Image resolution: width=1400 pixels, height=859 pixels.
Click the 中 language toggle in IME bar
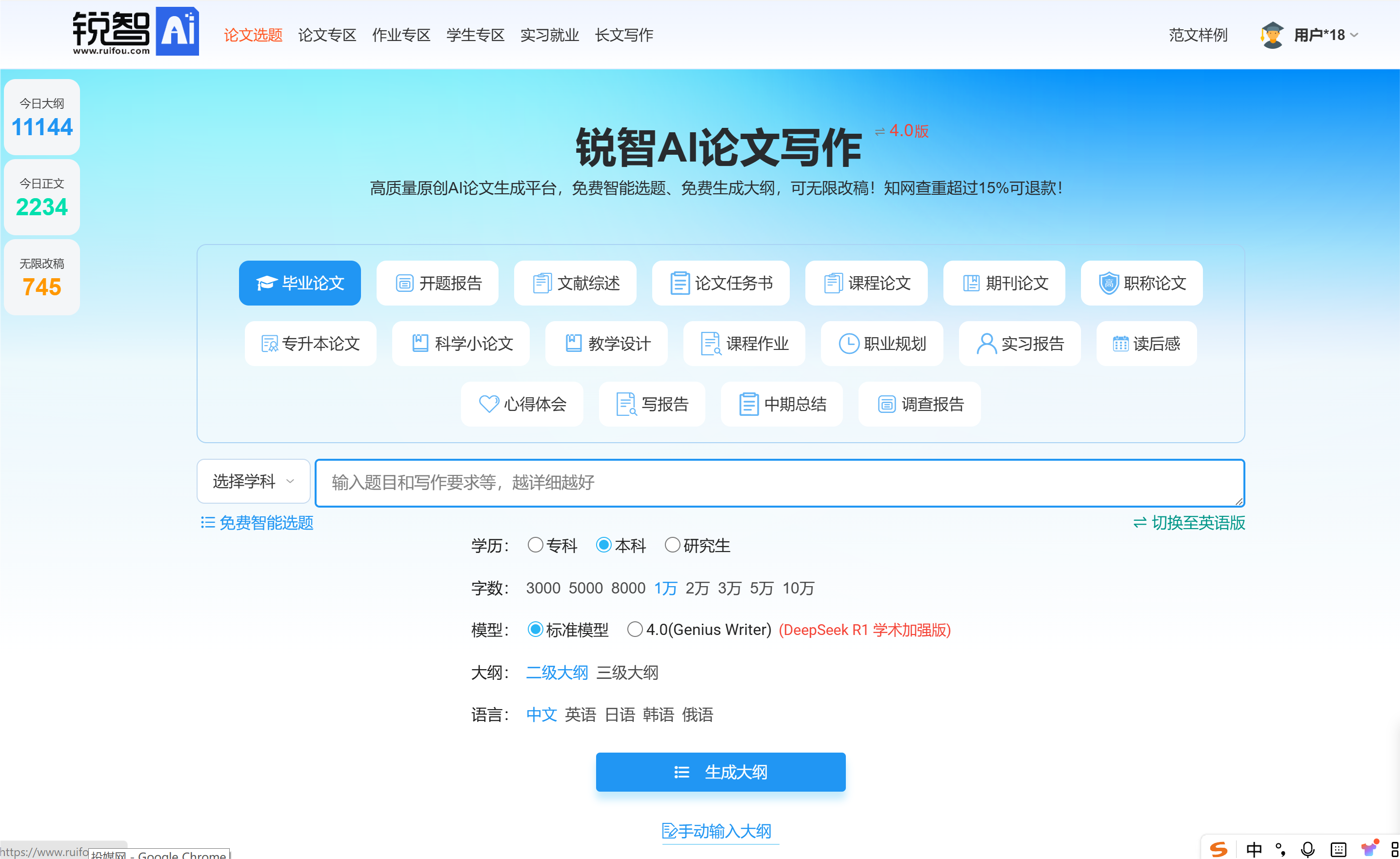1254,849
